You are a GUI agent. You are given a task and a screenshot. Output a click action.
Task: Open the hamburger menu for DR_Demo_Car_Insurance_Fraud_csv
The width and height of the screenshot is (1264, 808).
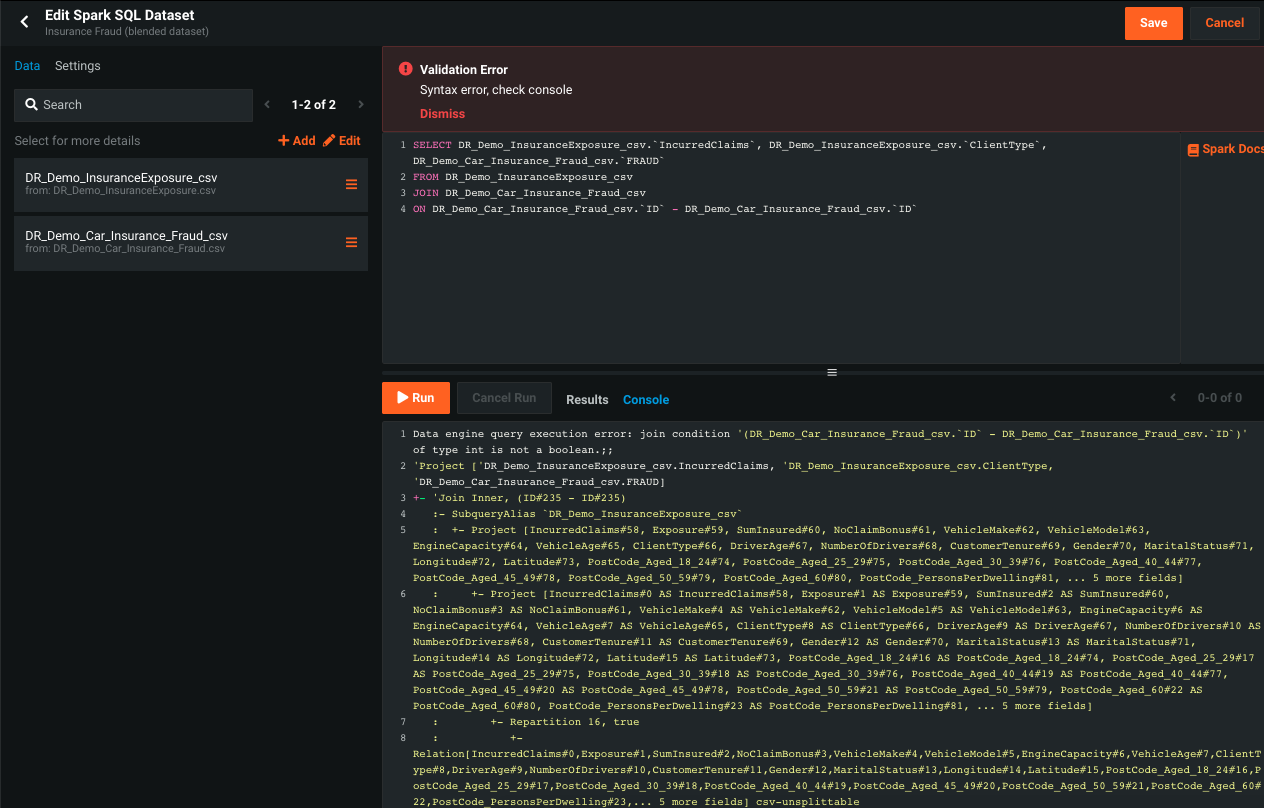351,242
